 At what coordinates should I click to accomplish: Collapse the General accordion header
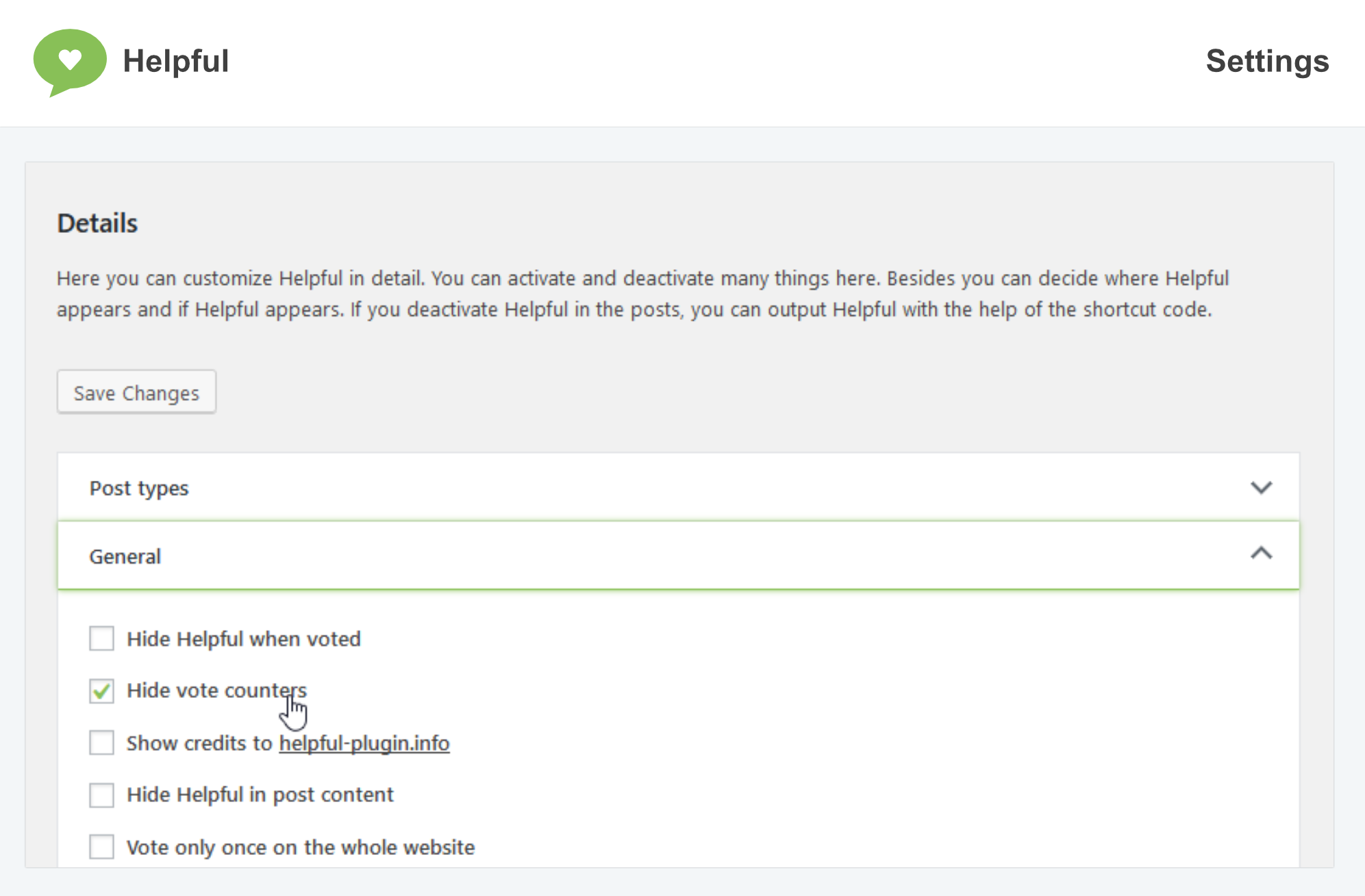pyautogui.click(x=678, y=555)
